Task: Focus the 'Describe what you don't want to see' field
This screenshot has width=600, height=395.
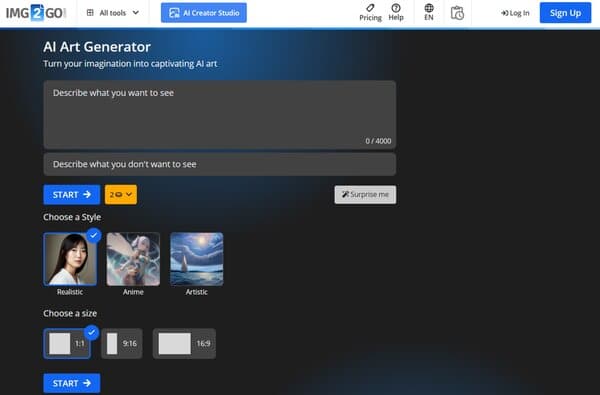Action: (x=220, y=164)
